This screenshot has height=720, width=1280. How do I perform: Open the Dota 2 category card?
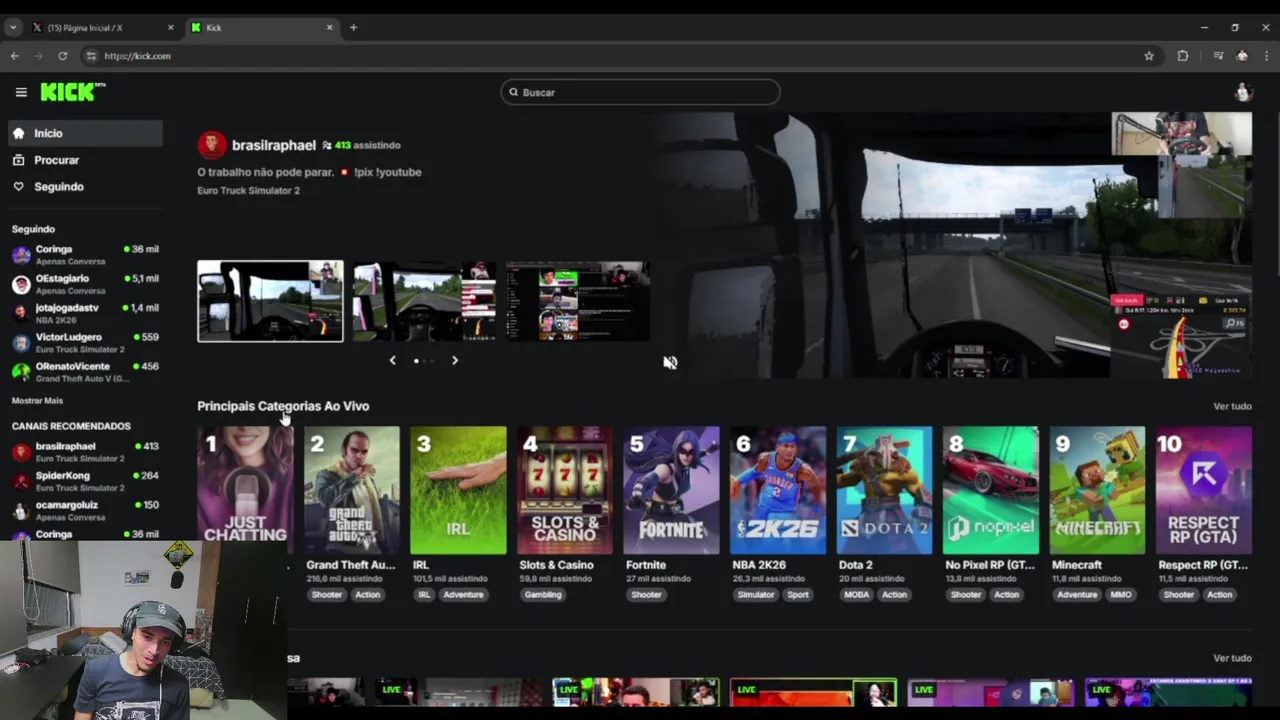tap(884, 490)
